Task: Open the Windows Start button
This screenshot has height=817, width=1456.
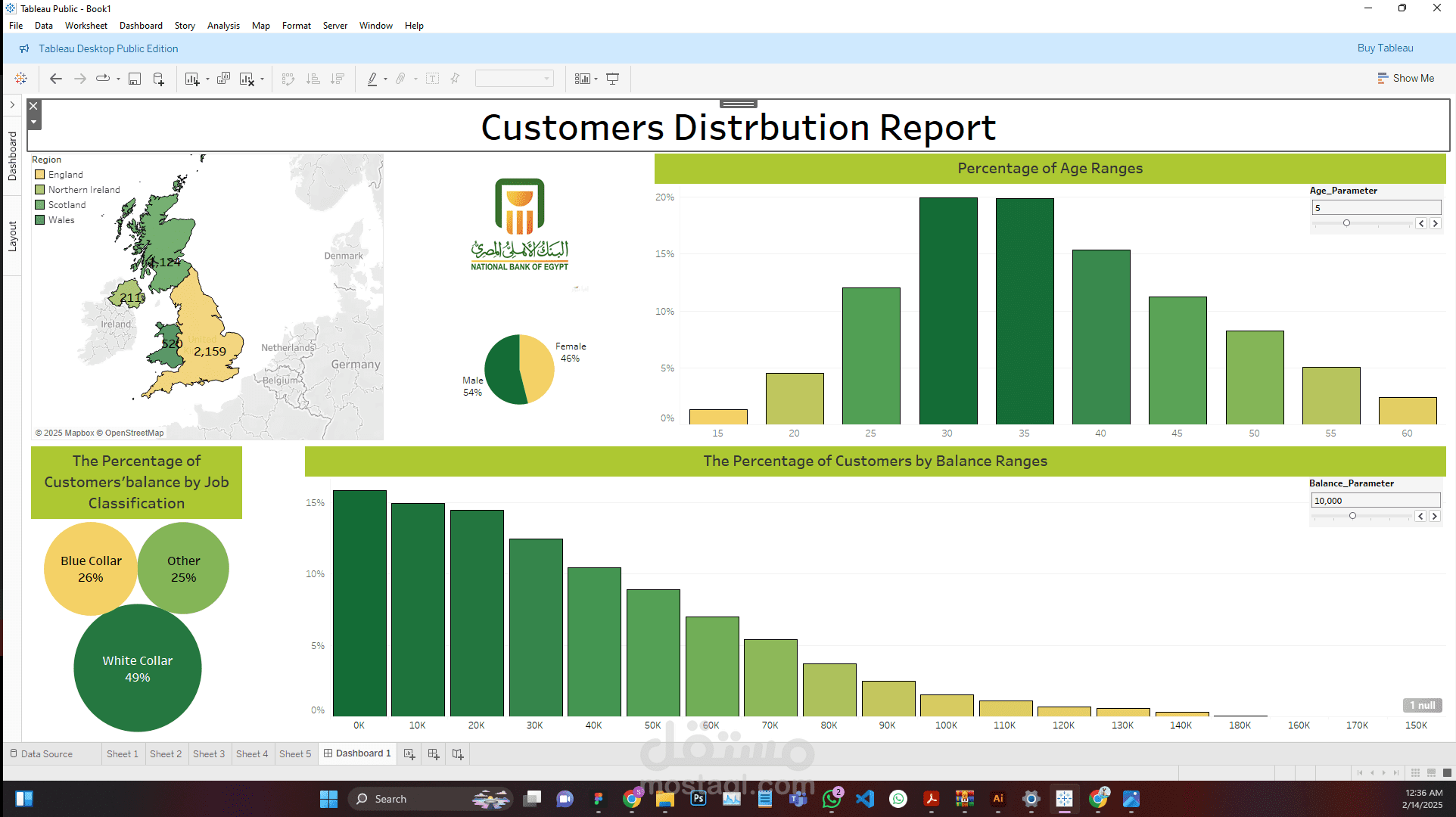Action: (x=328, y=799)
